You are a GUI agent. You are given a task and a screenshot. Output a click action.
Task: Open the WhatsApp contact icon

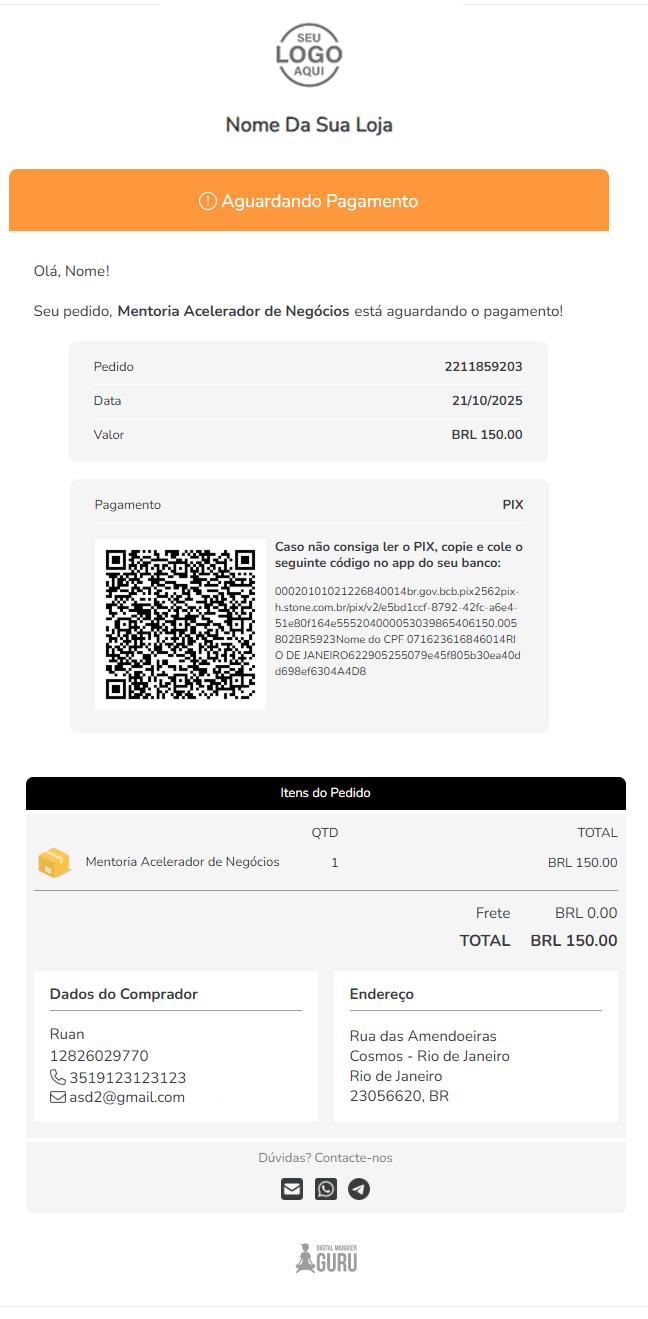tap(326, 1189)
